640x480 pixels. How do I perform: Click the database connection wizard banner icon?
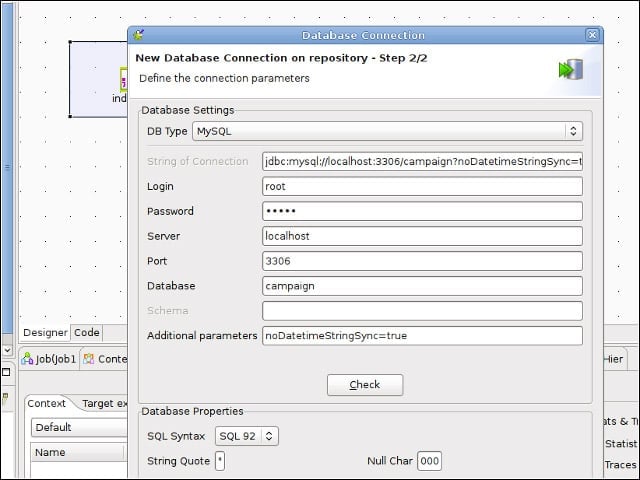click(571, 69)
